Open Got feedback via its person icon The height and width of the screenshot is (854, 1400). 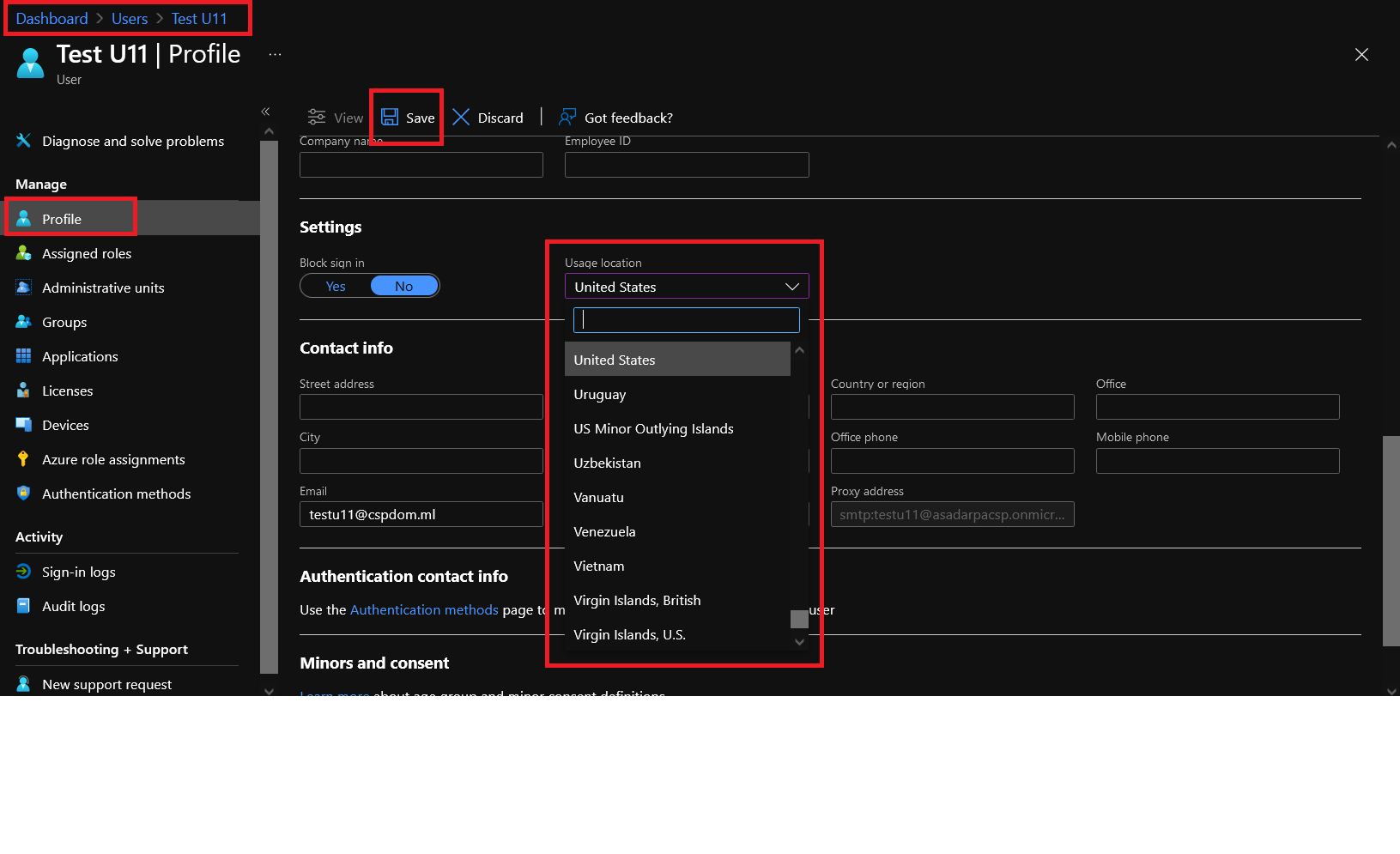pyautogui.click(x=567, y=117)
